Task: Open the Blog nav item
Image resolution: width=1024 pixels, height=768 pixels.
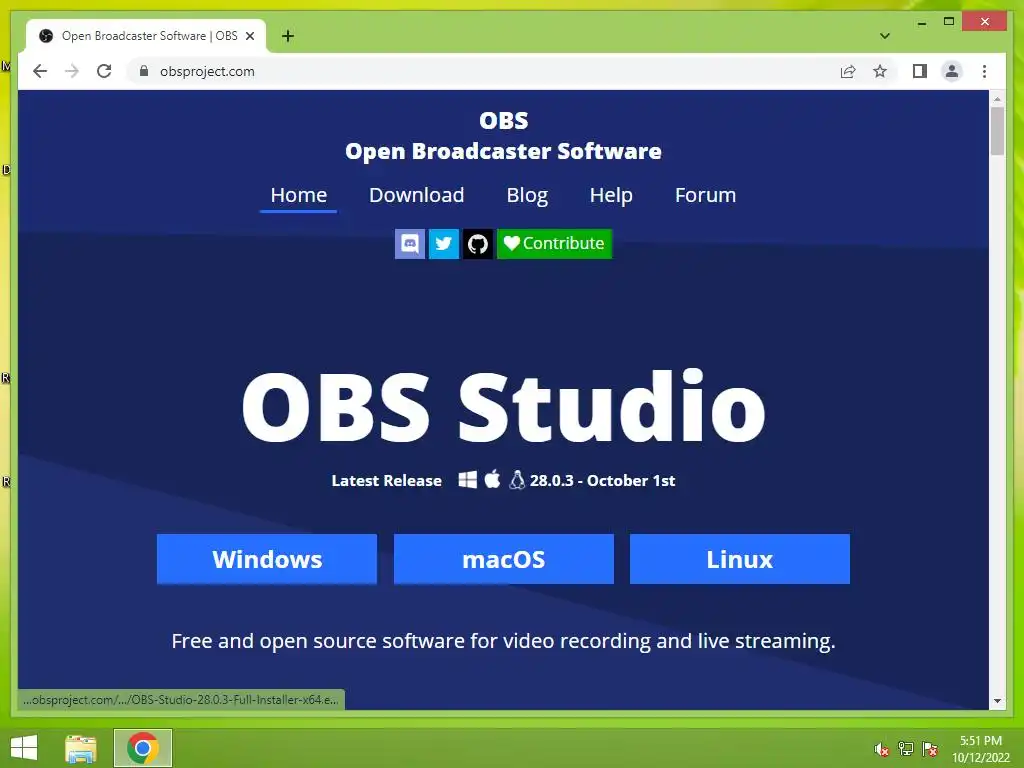Action: click(x=527, y=195)
